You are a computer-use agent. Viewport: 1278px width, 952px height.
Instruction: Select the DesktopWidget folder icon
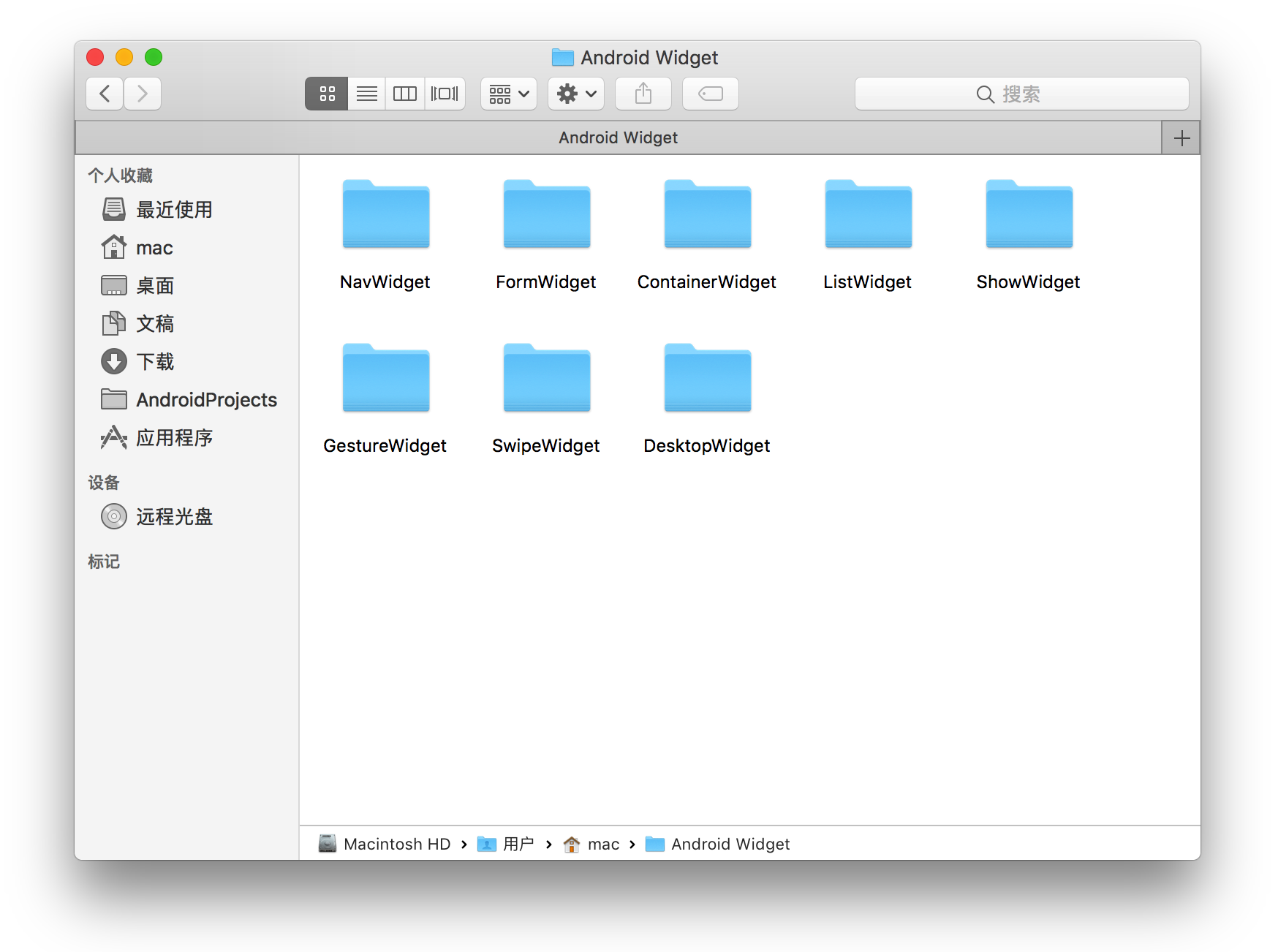pyautogui.click(x=708, y=378)
